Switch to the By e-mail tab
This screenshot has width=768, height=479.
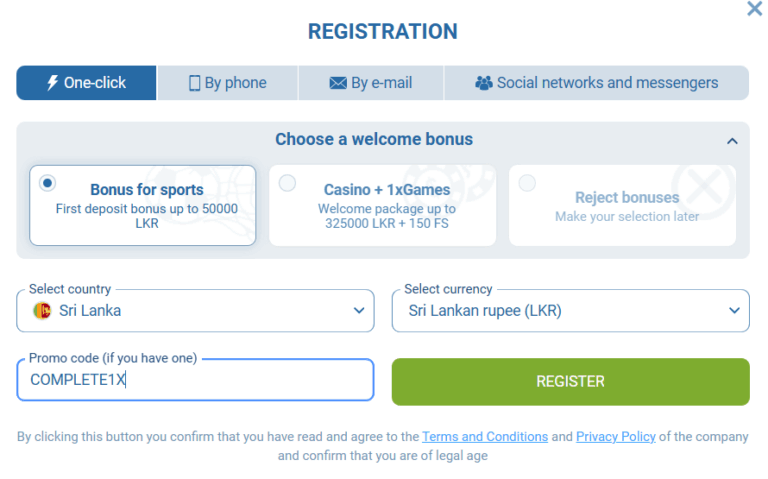tap(371, 83)
